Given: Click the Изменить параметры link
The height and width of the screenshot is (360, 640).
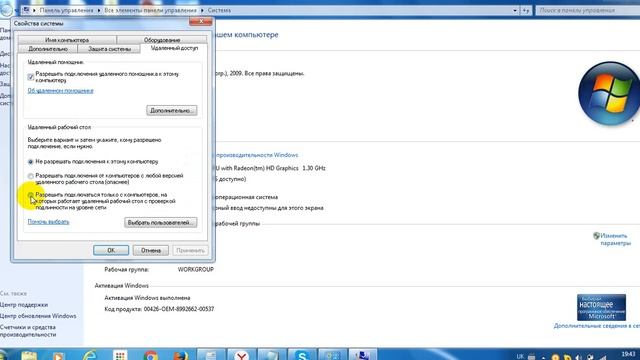Looking at the screenshot, I should point(615,239).
